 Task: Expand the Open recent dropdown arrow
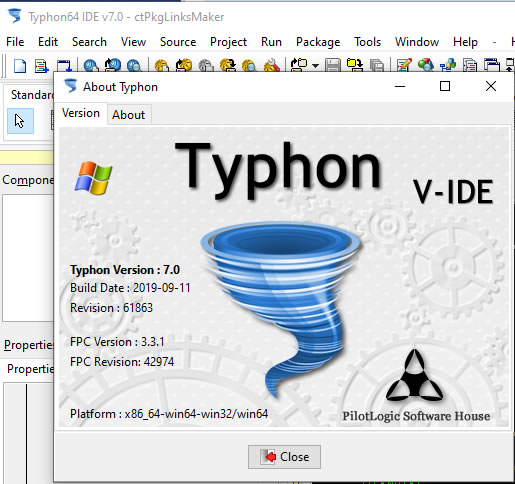click(x=315, y=66)
